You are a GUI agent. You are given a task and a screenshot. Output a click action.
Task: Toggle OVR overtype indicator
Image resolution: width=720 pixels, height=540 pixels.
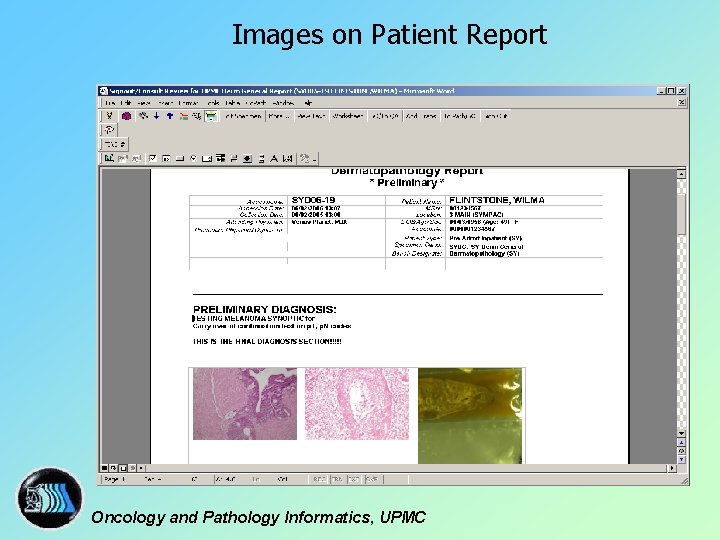371,479
